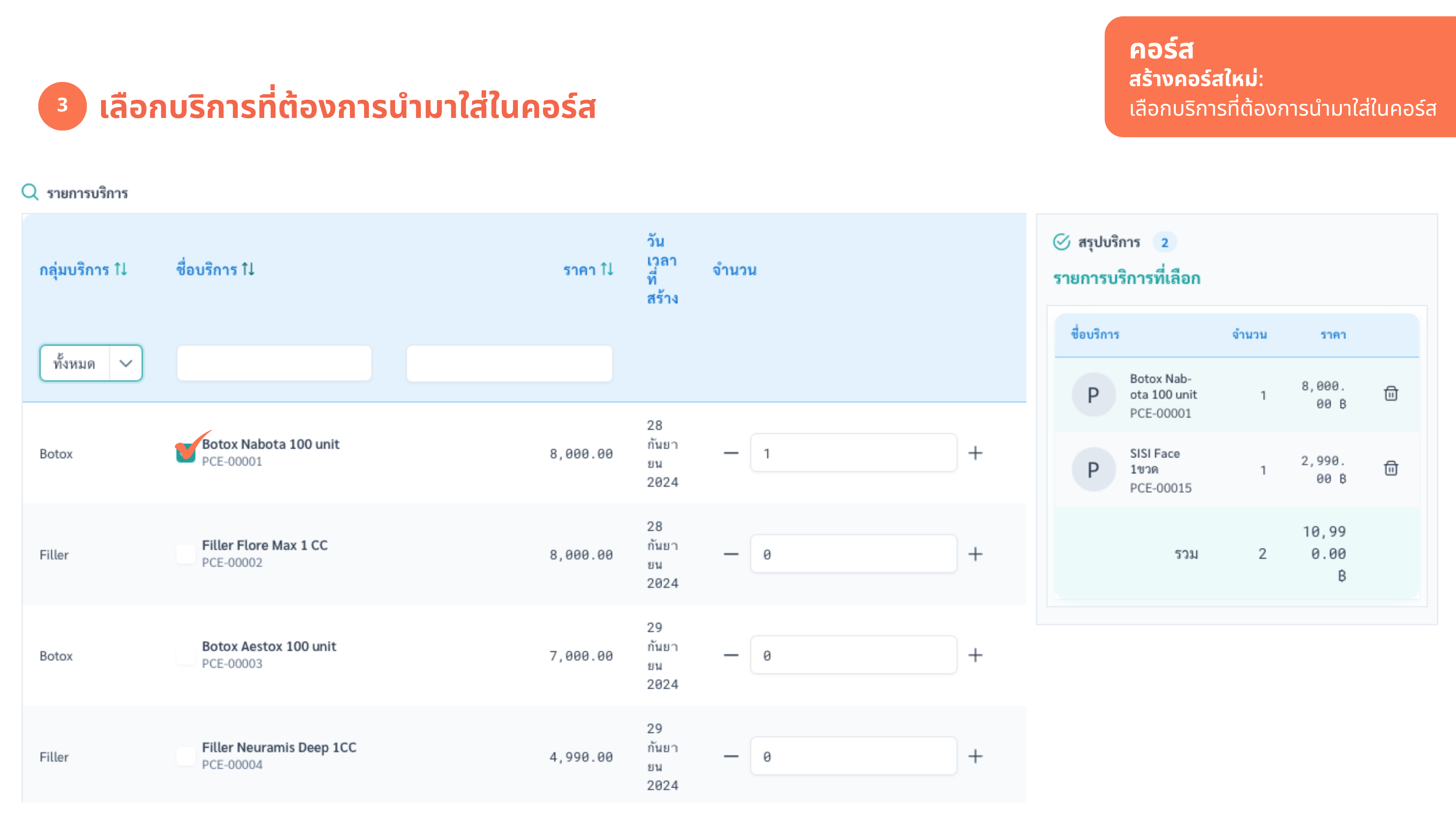
Task: Click the quantity field of Filler Flore Max
Action: point(854,554)
